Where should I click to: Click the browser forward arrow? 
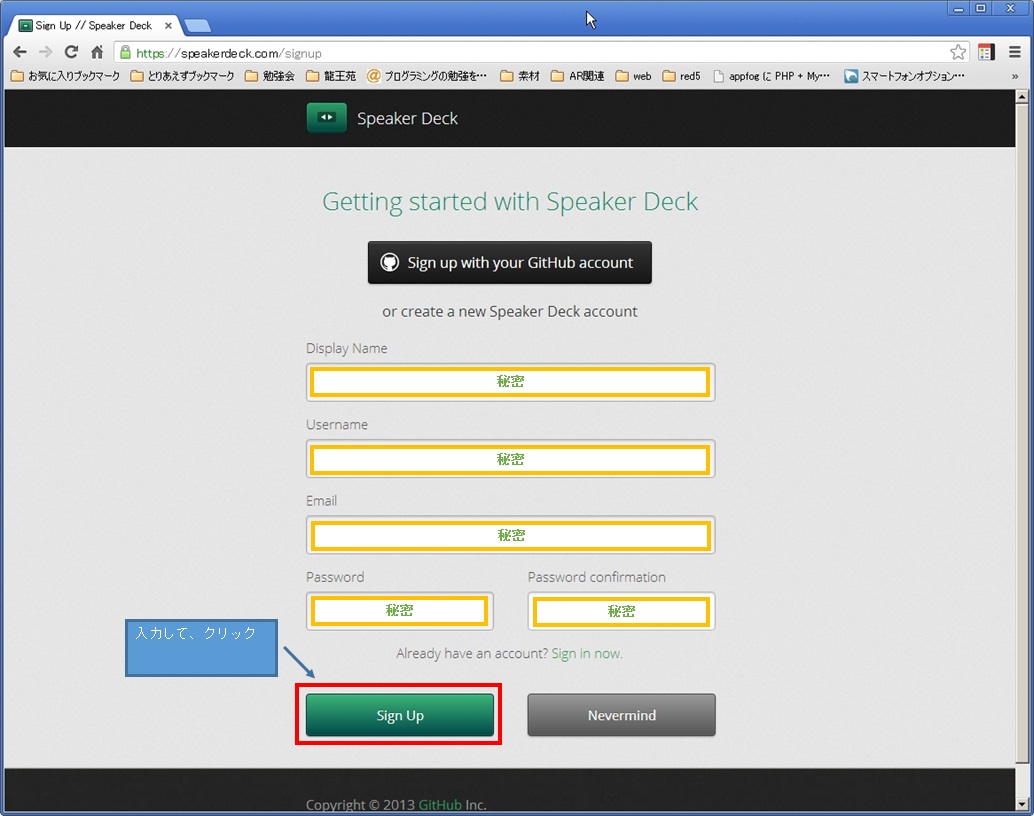(46, 52)
